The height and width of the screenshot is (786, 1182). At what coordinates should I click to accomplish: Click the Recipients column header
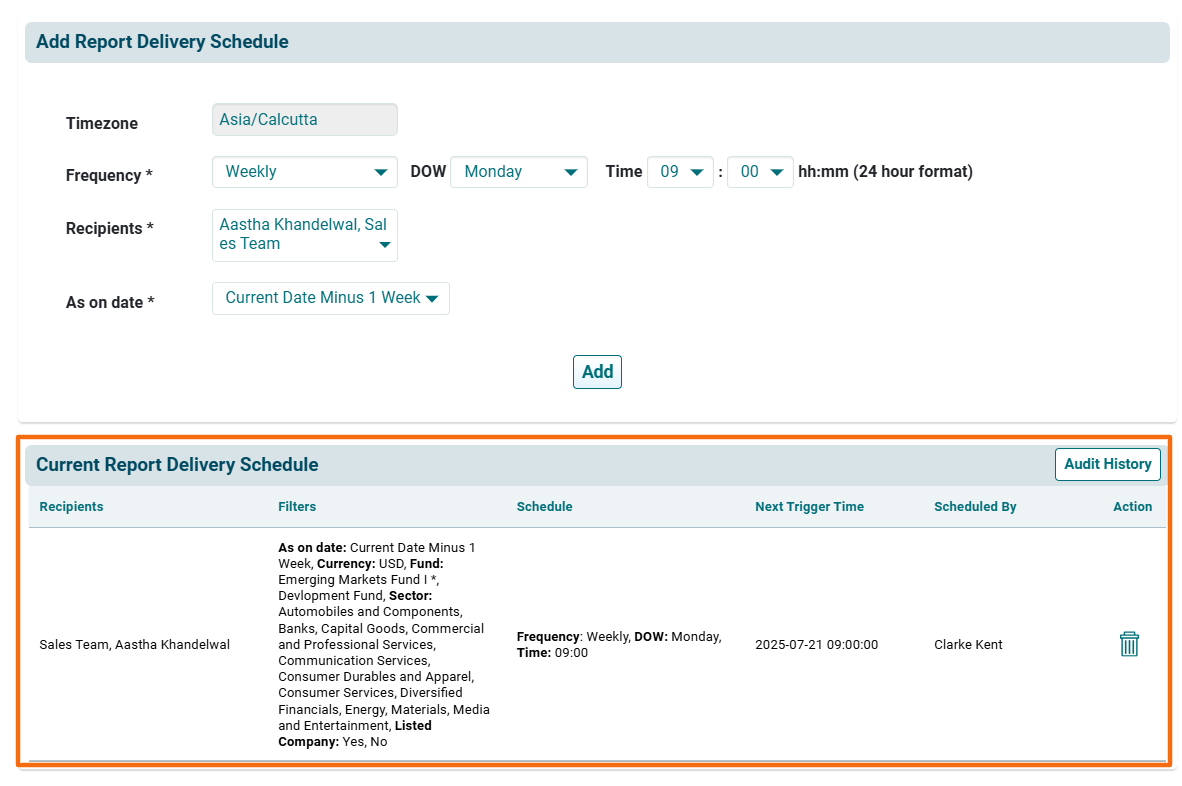71,507
